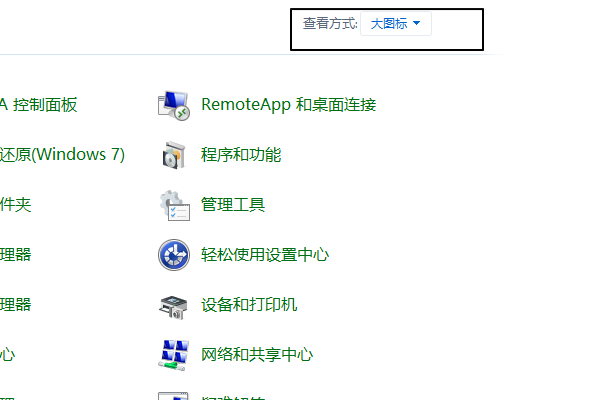Click the 管理工具 gear icon
The height and width of the screenshot is (400, 600).
(x=174, y=205)
